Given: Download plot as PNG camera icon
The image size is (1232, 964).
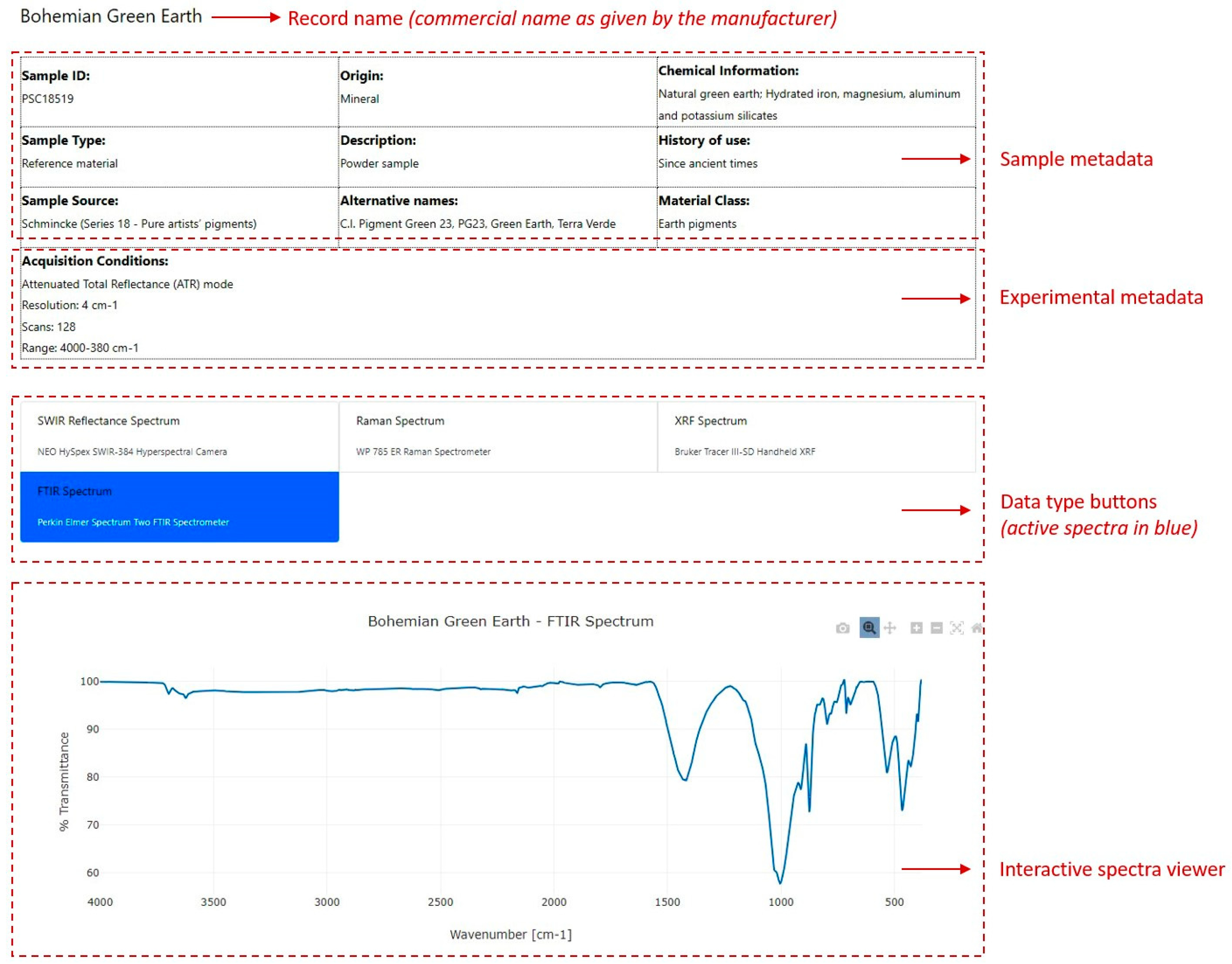Looking at the screenshot, I should tap(842, 628).
